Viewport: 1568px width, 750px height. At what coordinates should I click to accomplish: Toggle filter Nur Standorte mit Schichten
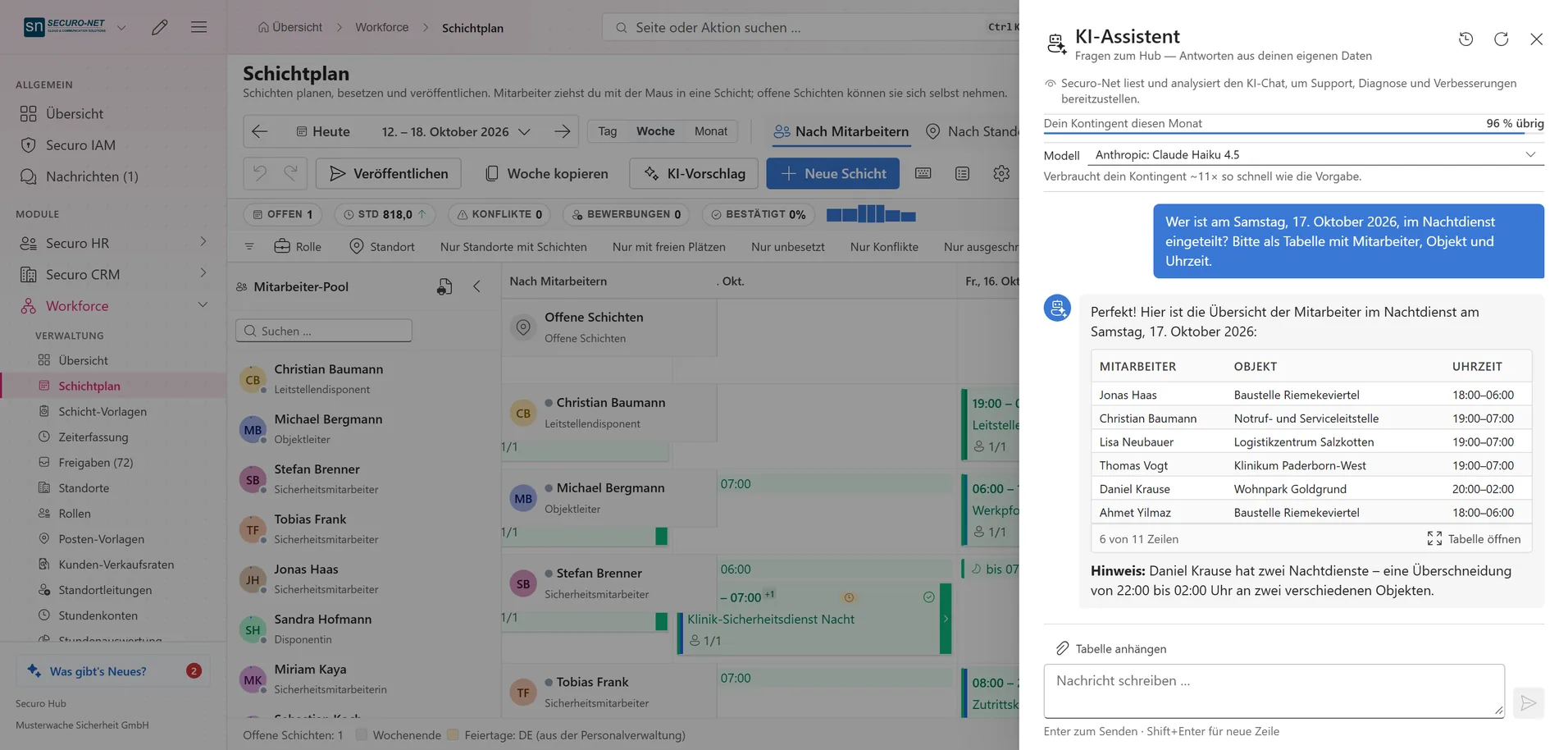tap(513, 246)
